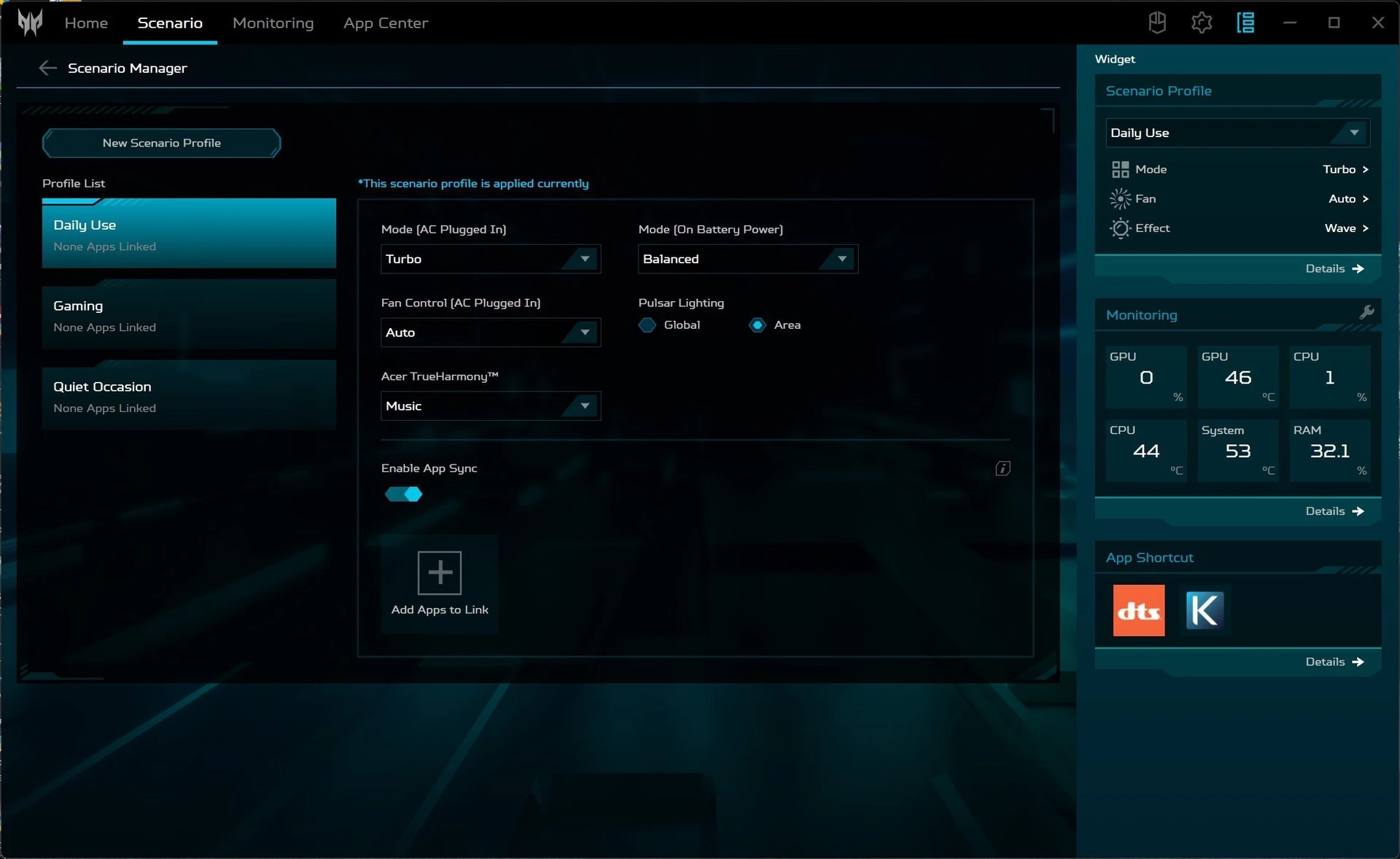
Task: Open Mode (On Battery Power) Balanced dropdown
Action: (x=748, y=259)
